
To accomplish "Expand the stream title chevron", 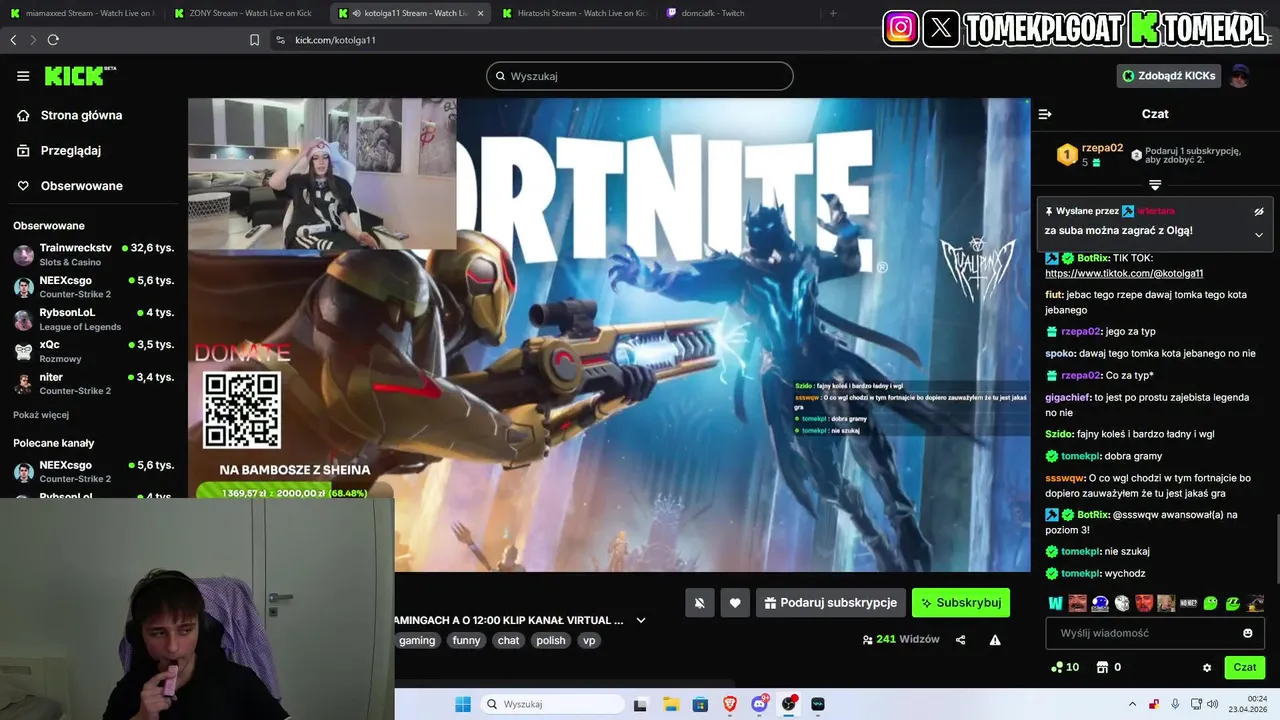I will [x=641, y=620].
